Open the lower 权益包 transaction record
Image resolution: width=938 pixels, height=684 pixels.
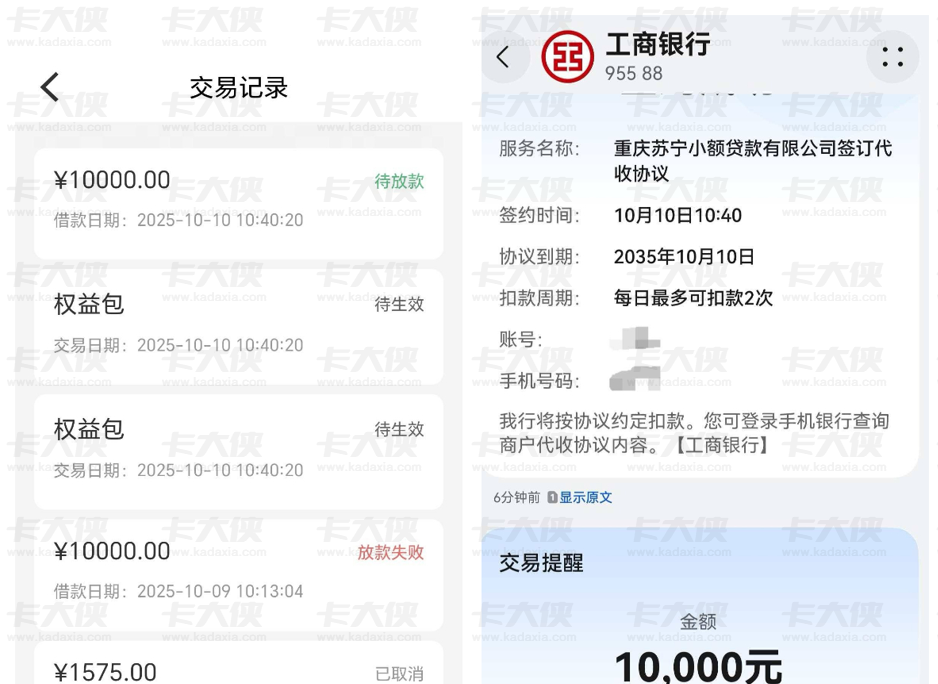(238, 449)
